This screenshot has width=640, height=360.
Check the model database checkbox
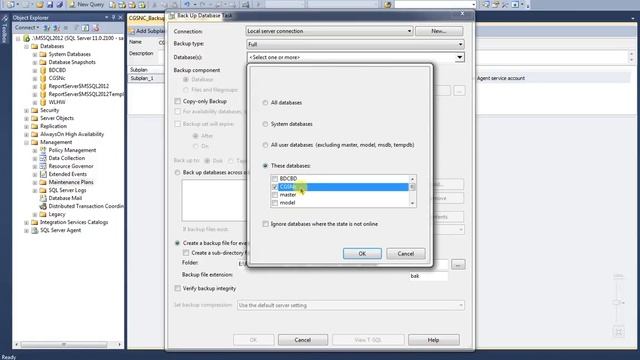(x=275, y=203)
